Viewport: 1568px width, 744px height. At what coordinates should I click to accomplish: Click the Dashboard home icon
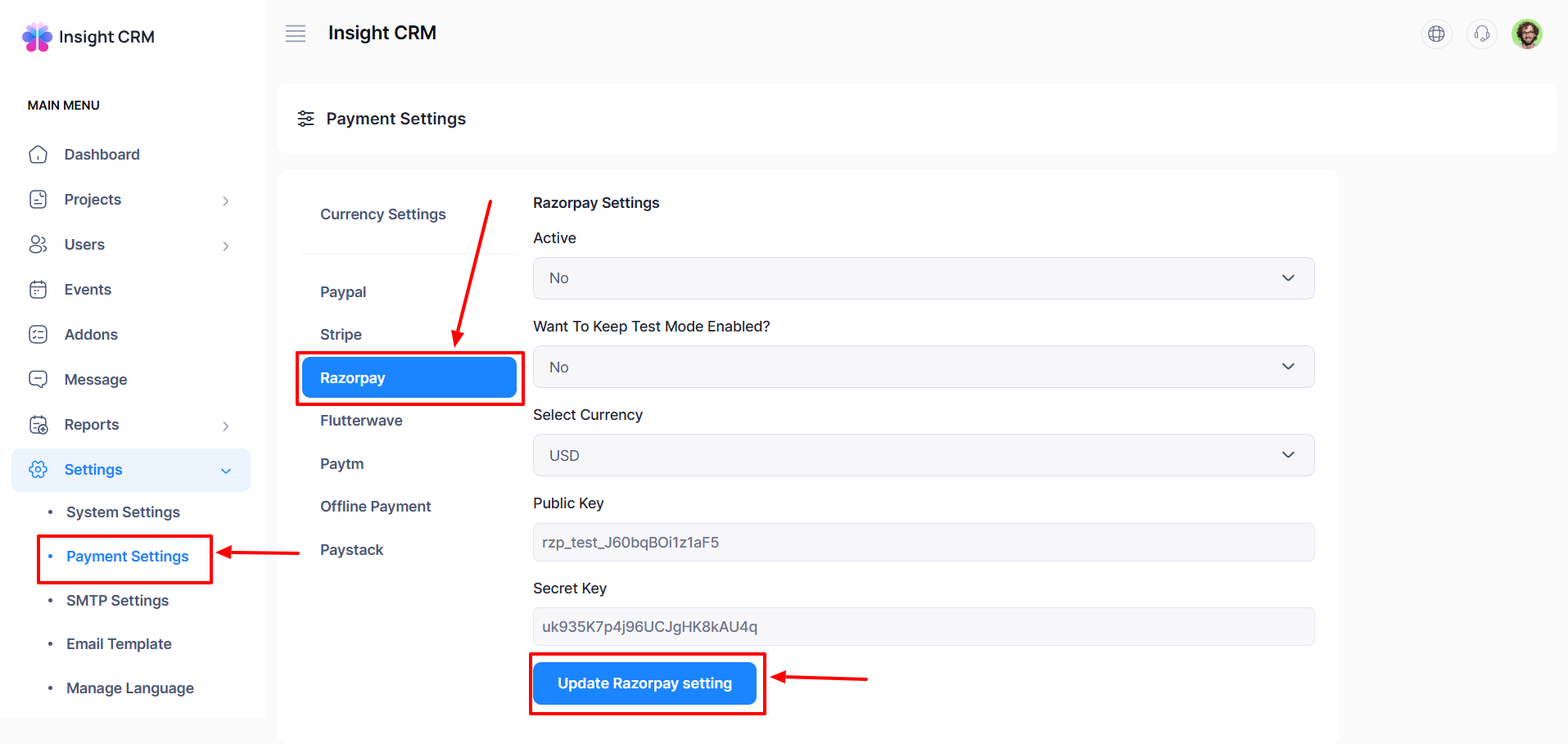(x=38, y=155)
